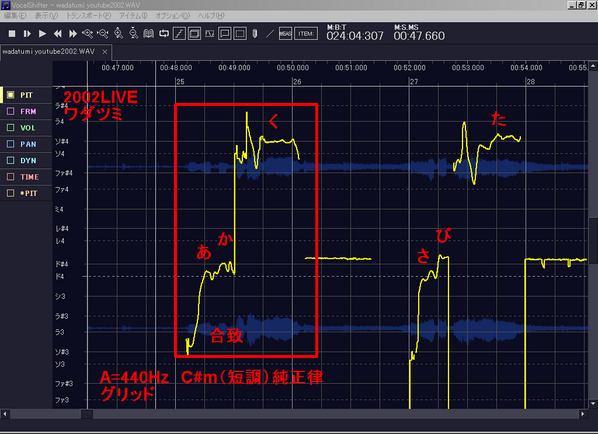Image resolution: width=598 pixels, height=434 pixels.
Task: Click the open book toolbar icon
Action: pos(148,34)
